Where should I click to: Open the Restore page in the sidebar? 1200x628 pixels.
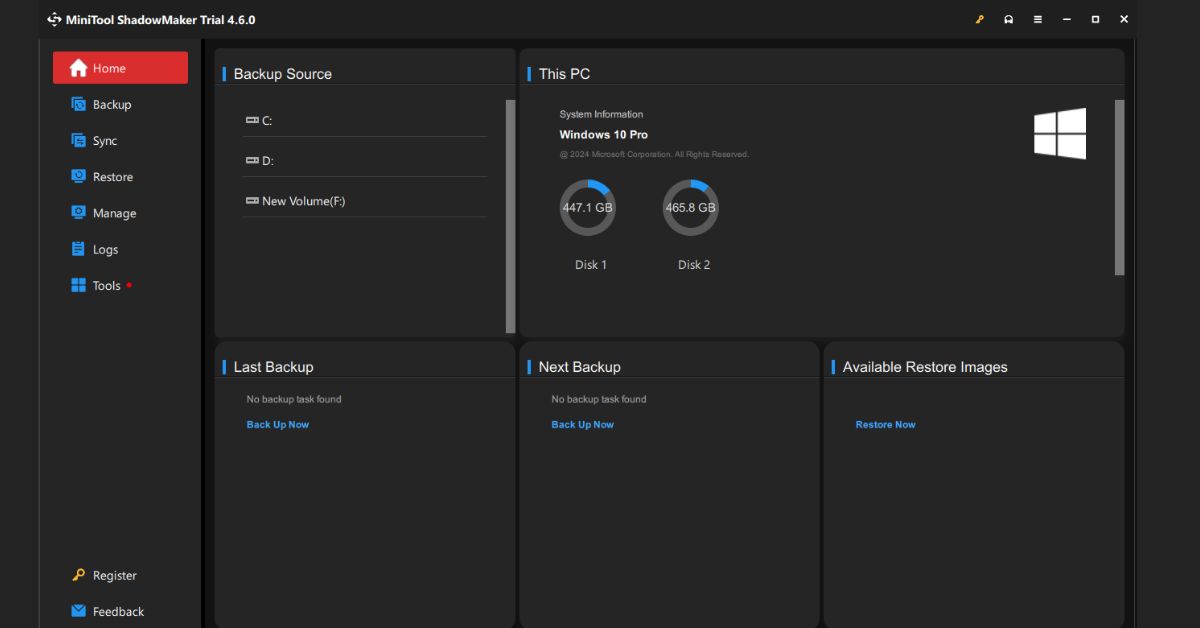pyautogui.click(x=112, y=177)
